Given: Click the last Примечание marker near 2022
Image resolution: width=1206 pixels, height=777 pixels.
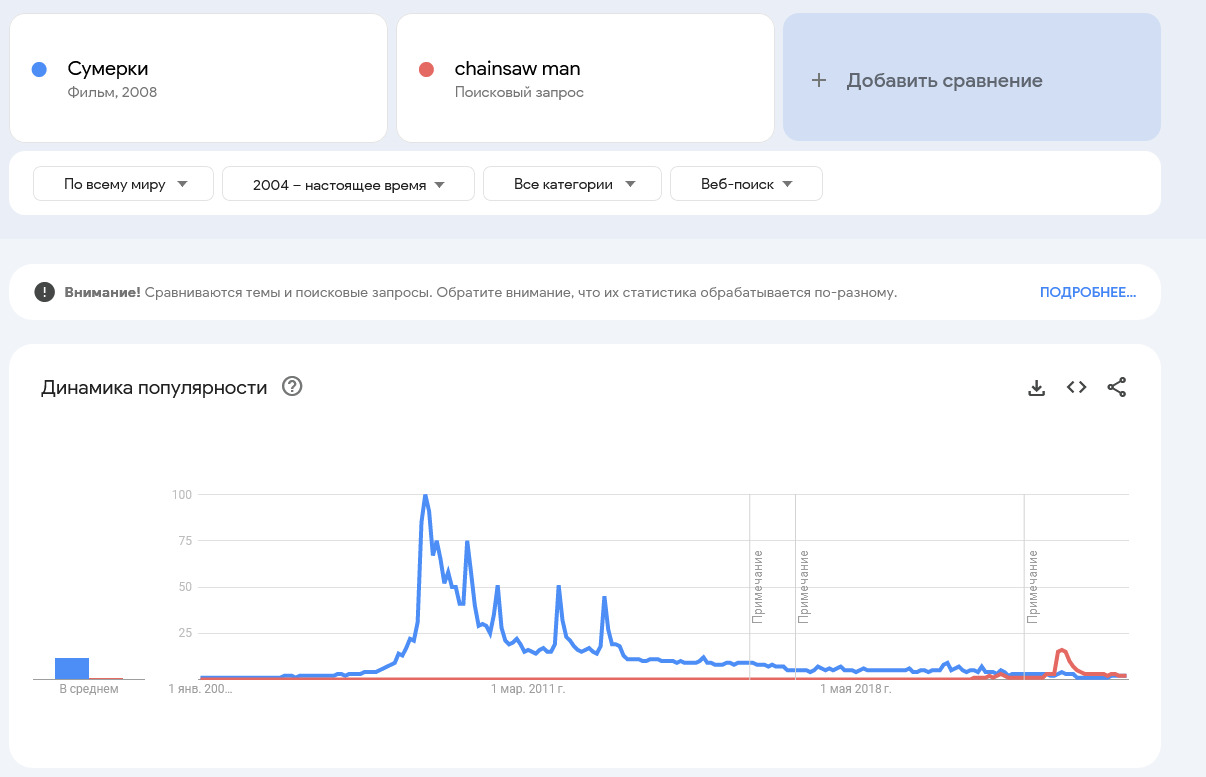Looking at the screenshot, I should point(1032,586).
